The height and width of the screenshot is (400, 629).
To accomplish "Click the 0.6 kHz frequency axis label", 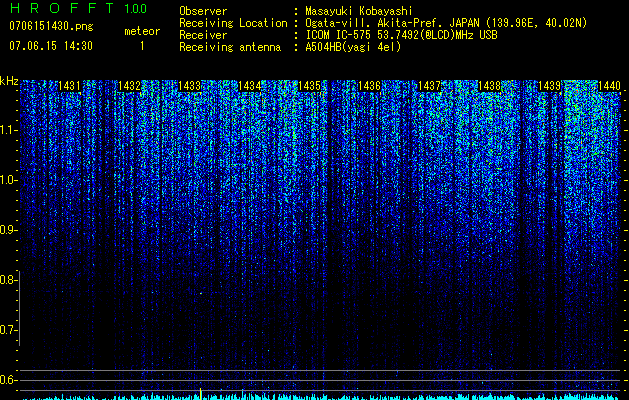I will pos(8,380).
